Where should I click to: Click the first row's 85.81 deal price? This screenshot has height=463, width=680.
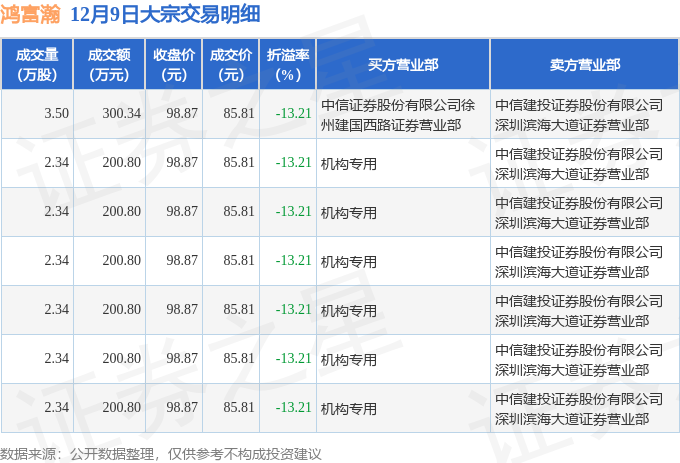click(x=239, y=114)
